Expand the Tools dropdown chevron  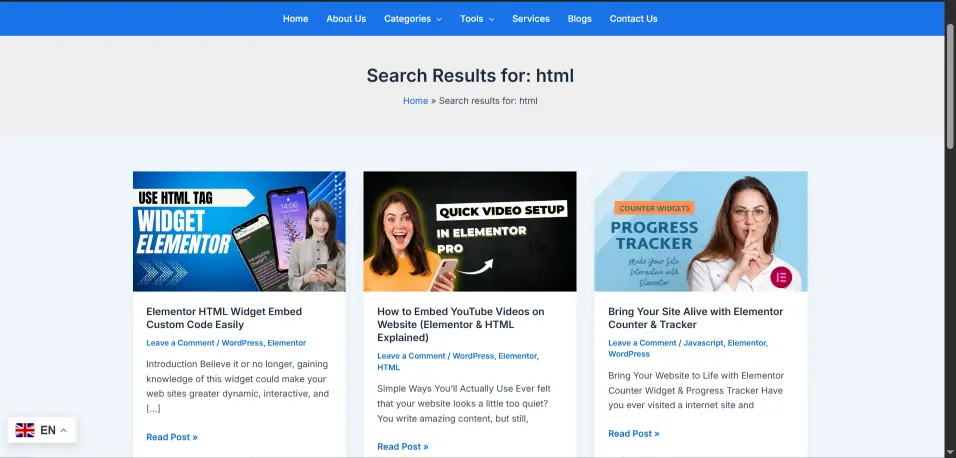pos(491,20)
